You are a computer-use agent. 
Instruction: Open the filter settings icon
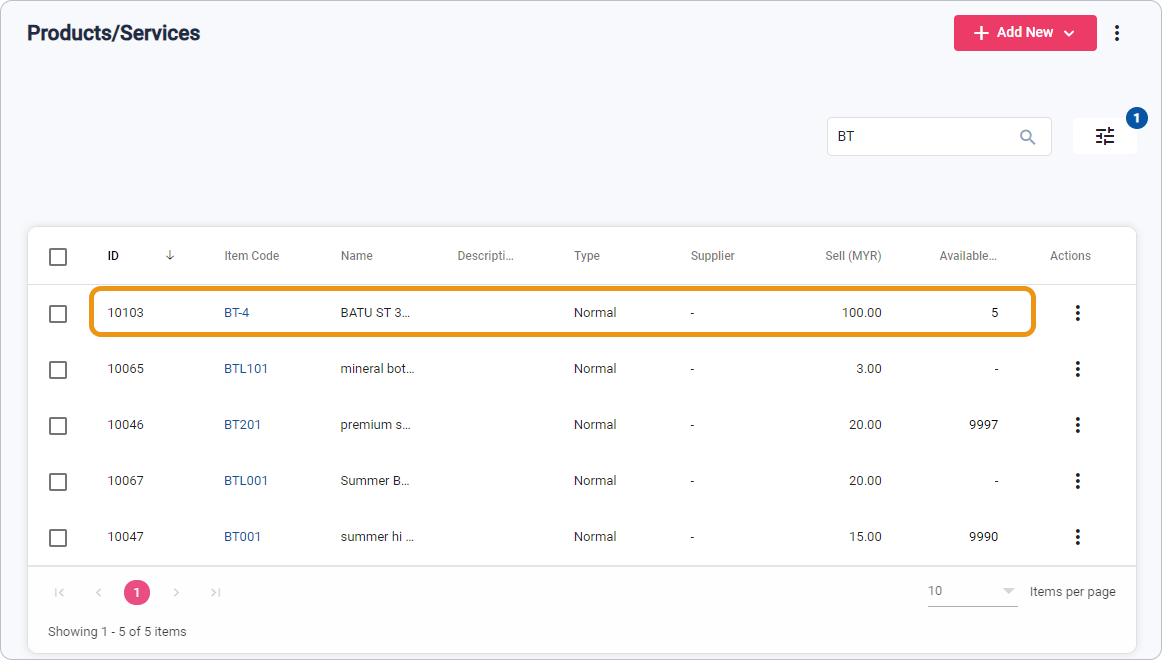(x=1104, y=136)
